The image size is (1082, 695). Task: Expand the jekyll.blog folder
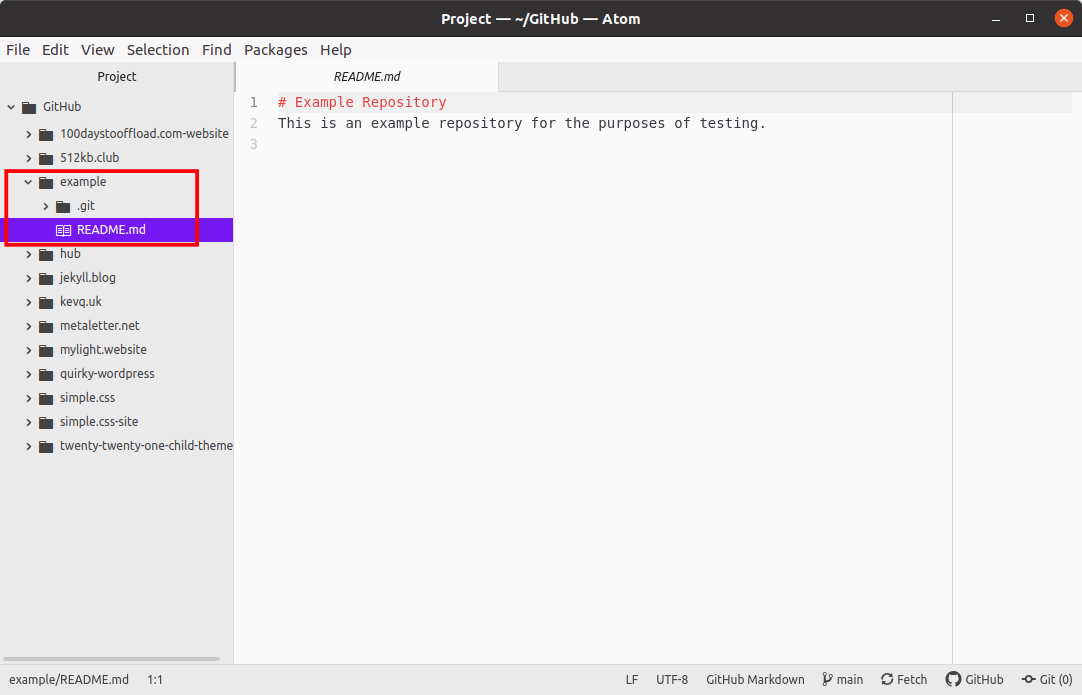click(29, 278)
